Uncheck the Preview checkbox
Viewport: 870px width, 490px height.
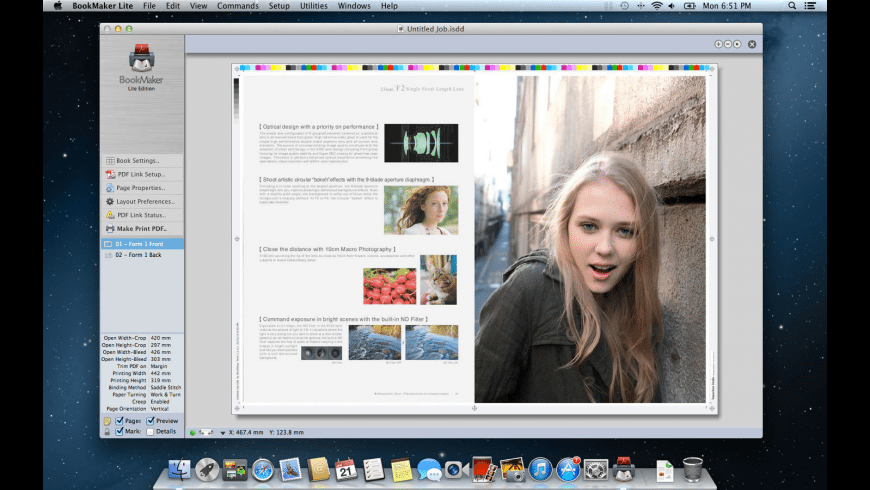(150, 421)
